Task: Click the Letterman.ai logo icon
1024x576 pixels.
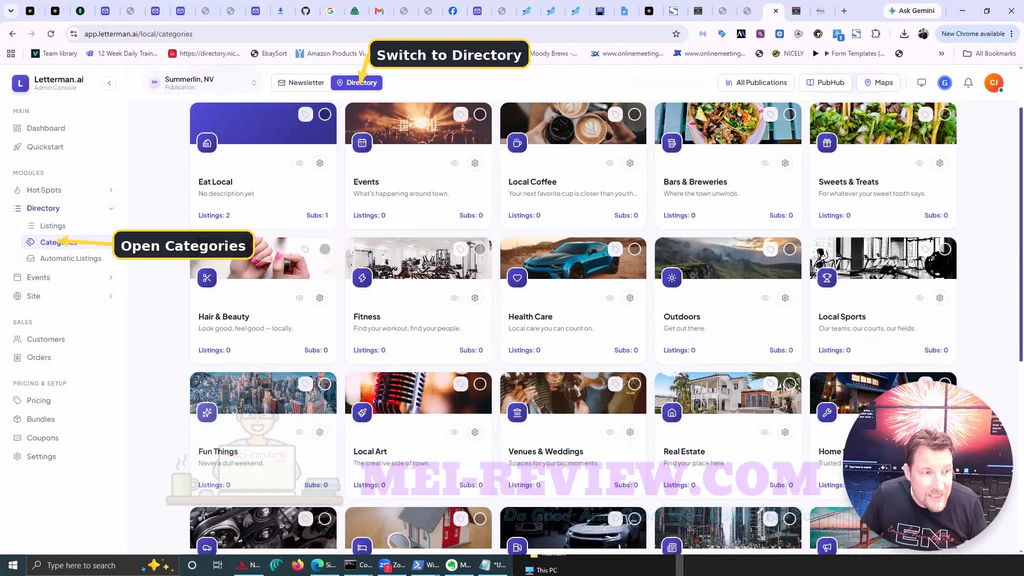Action: [20, 83]
